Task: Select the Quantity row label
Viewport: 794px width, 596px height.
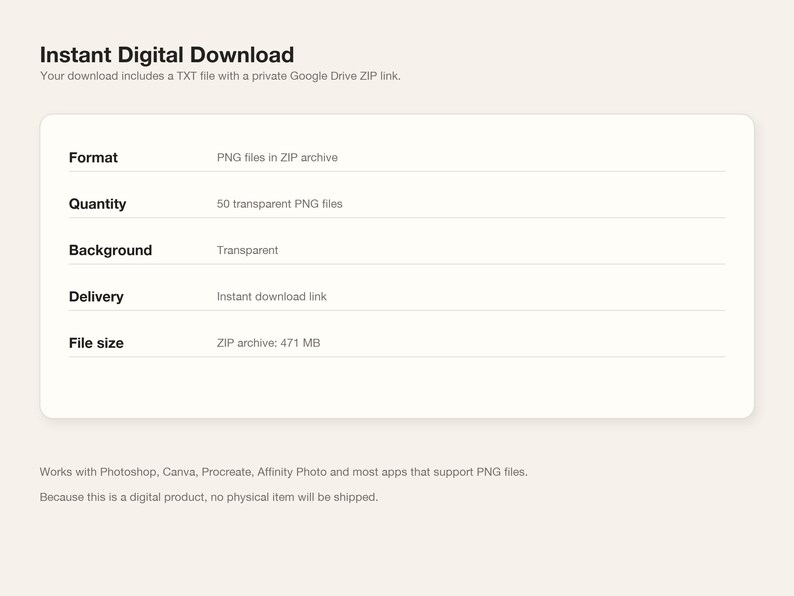Action: tap(97, 204)
